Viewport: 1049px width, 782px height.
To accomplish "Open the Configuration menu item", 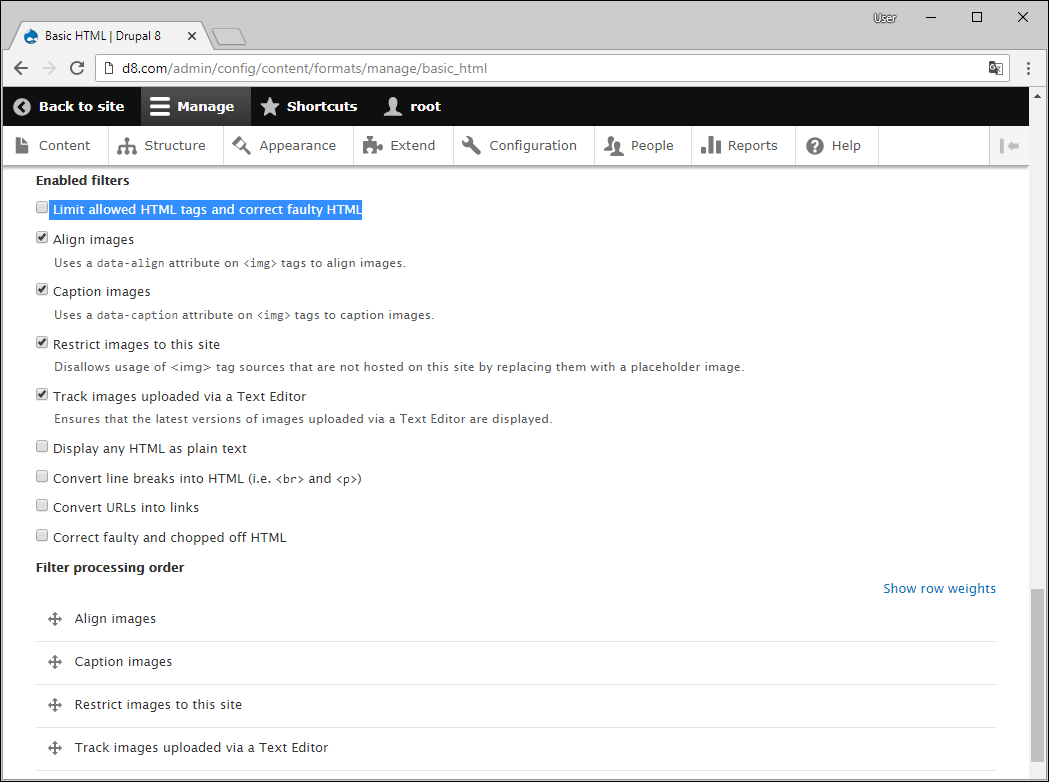I will (x=520, y=146).
